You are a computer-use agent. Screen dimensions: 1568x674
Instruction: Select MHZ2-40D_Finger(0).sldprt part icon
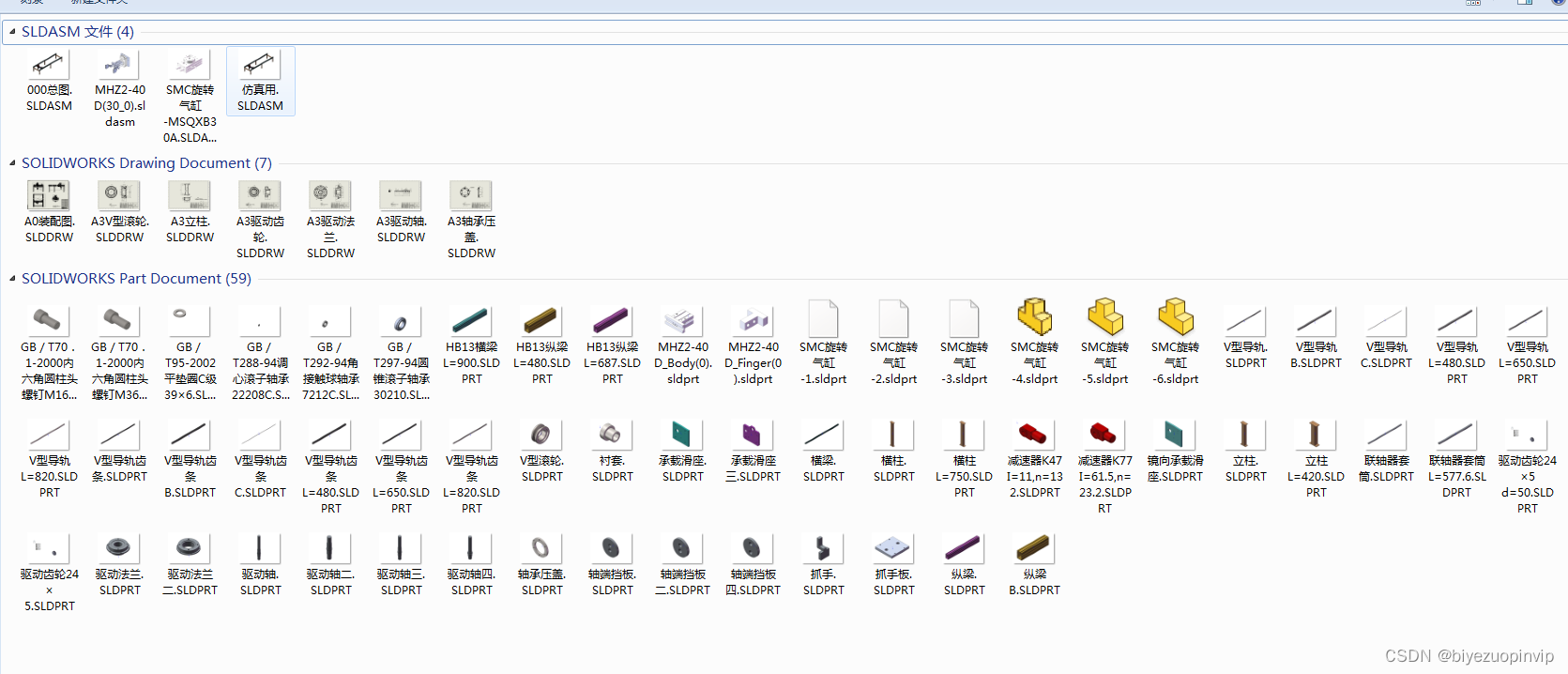753,320
